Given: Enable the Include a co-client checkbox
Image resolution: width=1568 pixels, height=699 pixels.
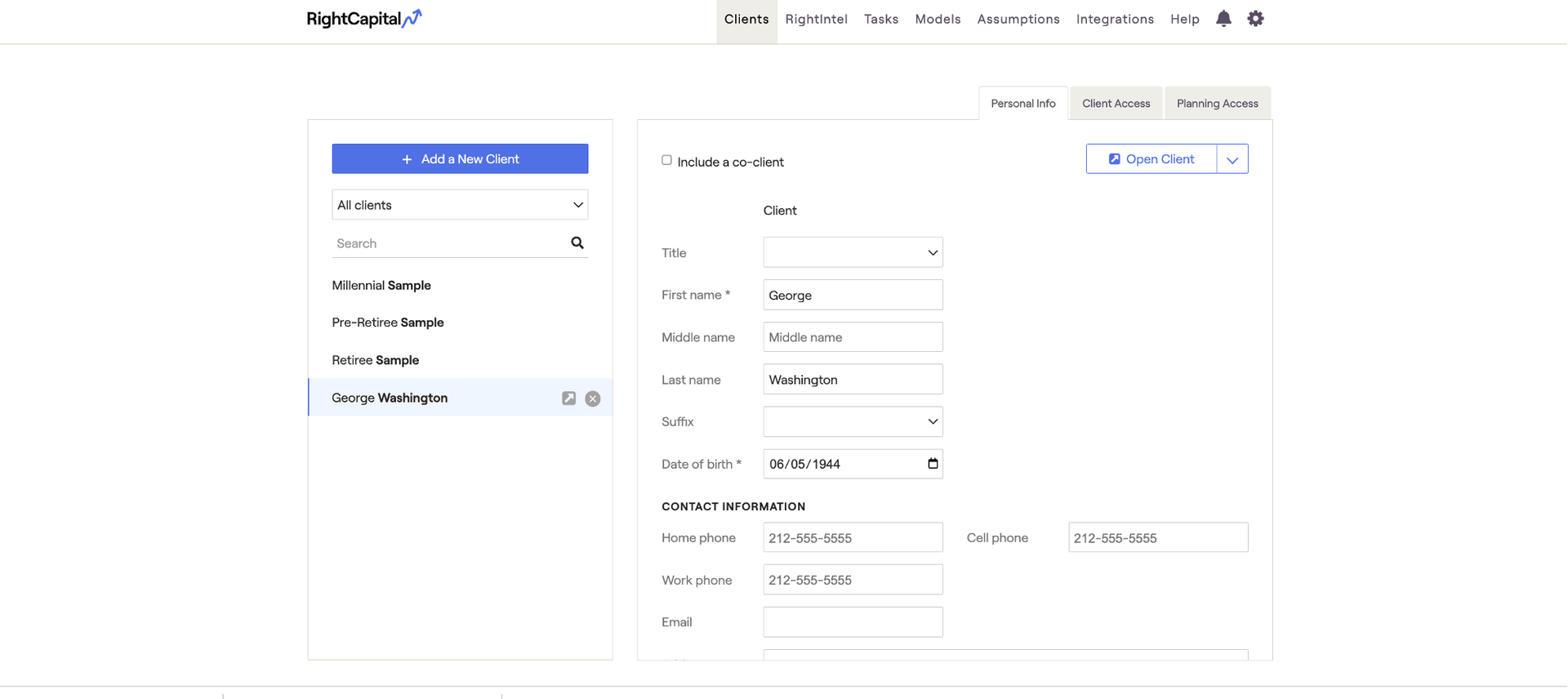Looking at the screenshot, I should [x=666, y=160].
